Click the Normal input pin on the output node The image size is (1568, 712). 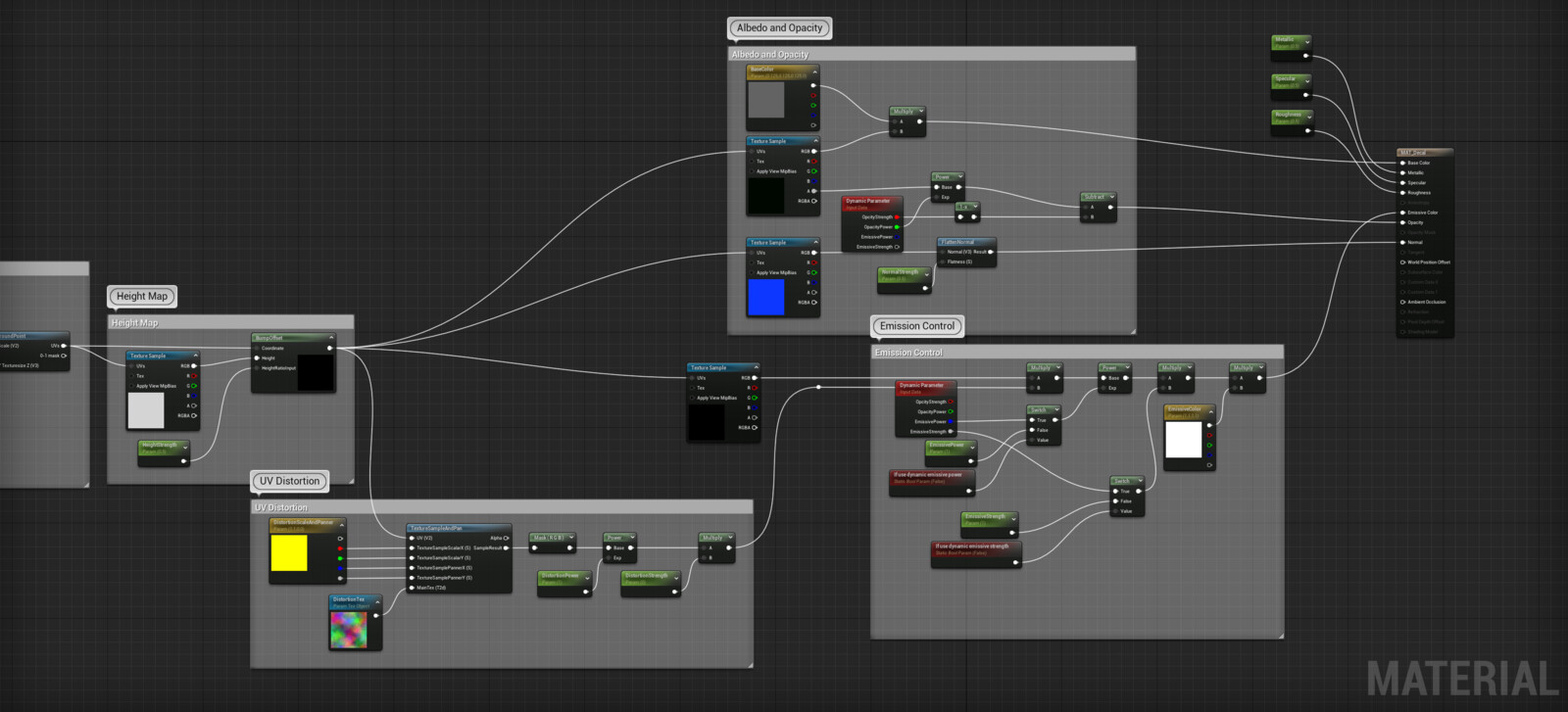[x=1402, y=242]
